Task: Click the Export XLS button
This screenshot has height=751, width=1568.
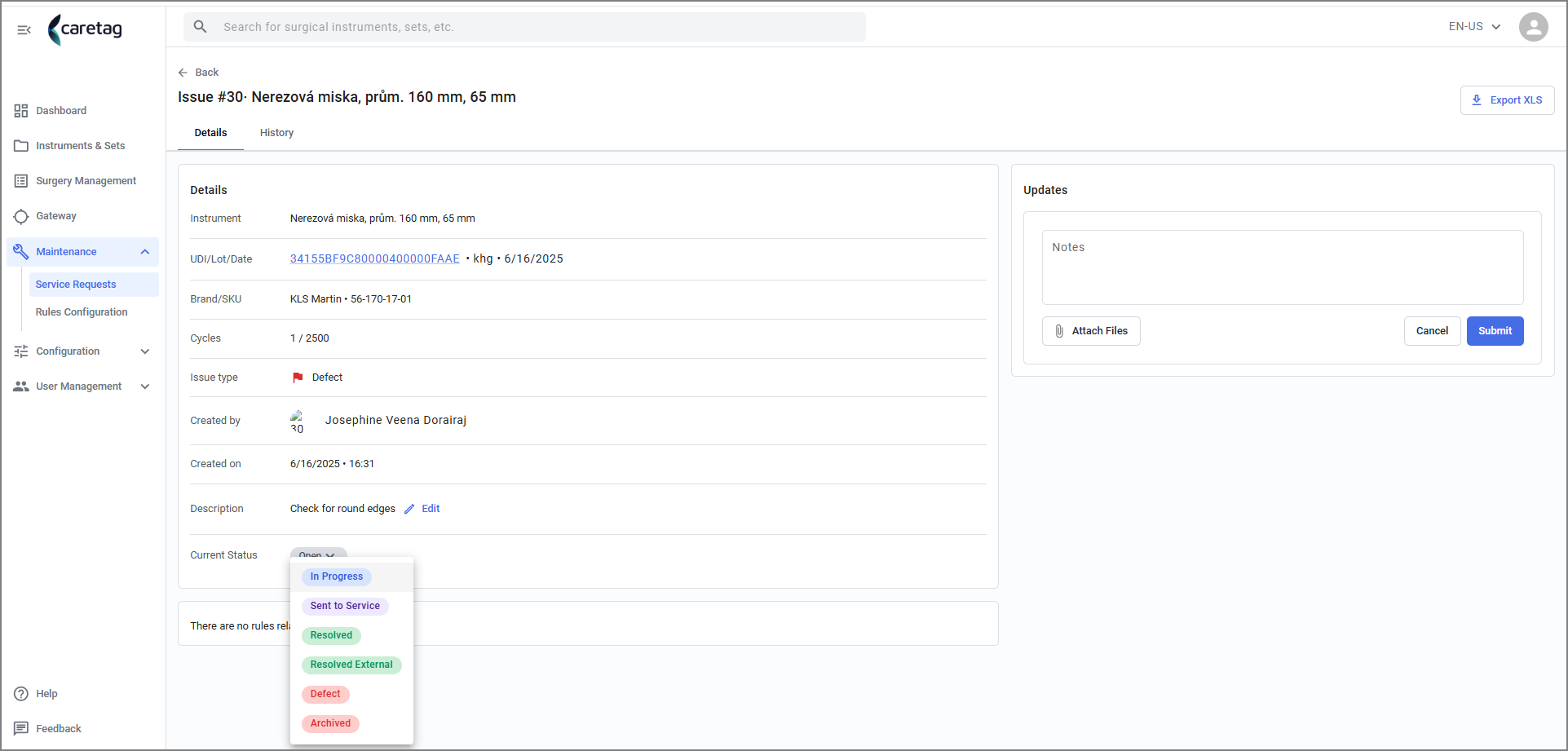Action: pyautogui.click(x=1507, y=100)
